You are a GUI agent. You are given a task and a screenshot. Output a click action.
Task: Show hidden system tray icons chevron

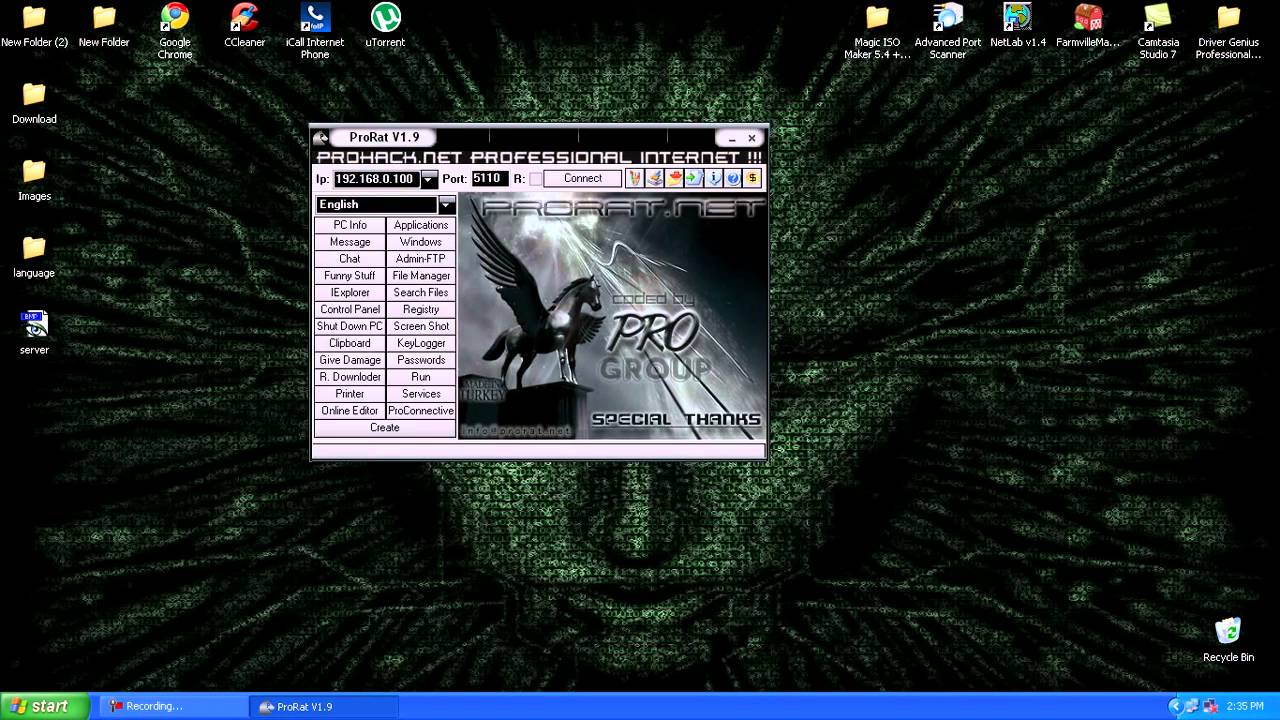pos(1176,706)
